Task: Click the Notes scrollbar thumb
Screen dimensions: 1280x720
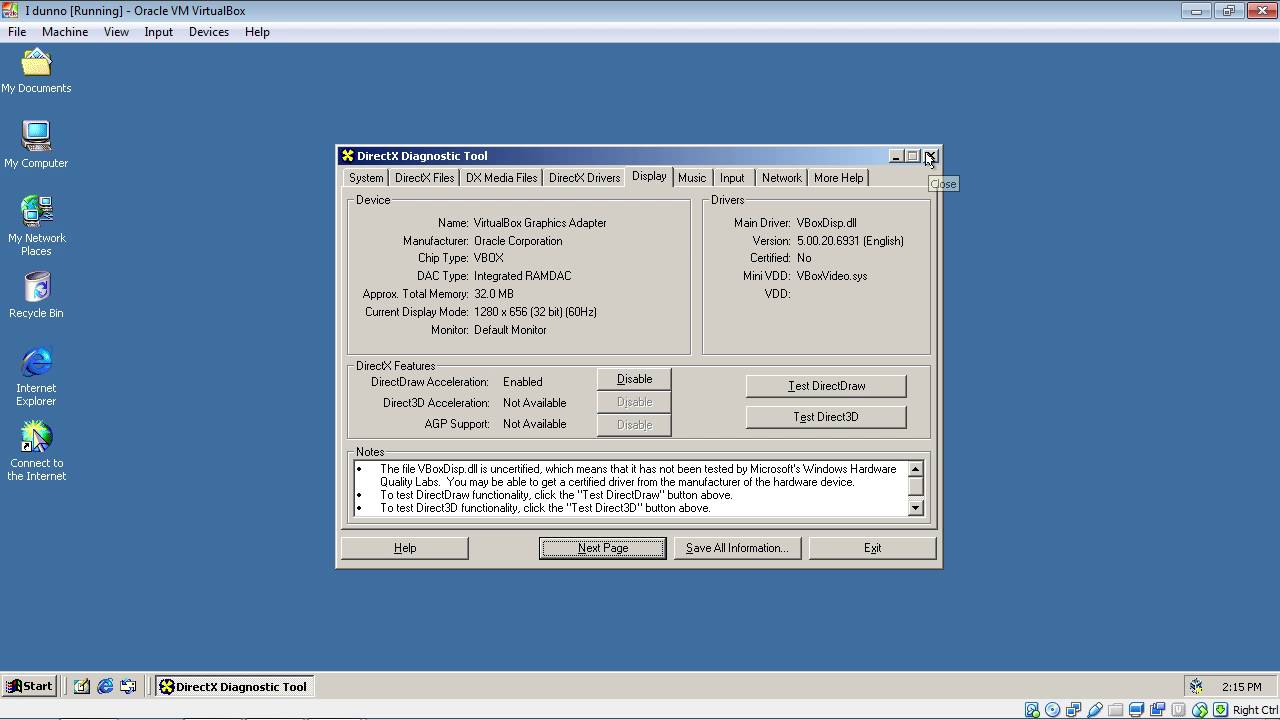Action: pos(915,486)
